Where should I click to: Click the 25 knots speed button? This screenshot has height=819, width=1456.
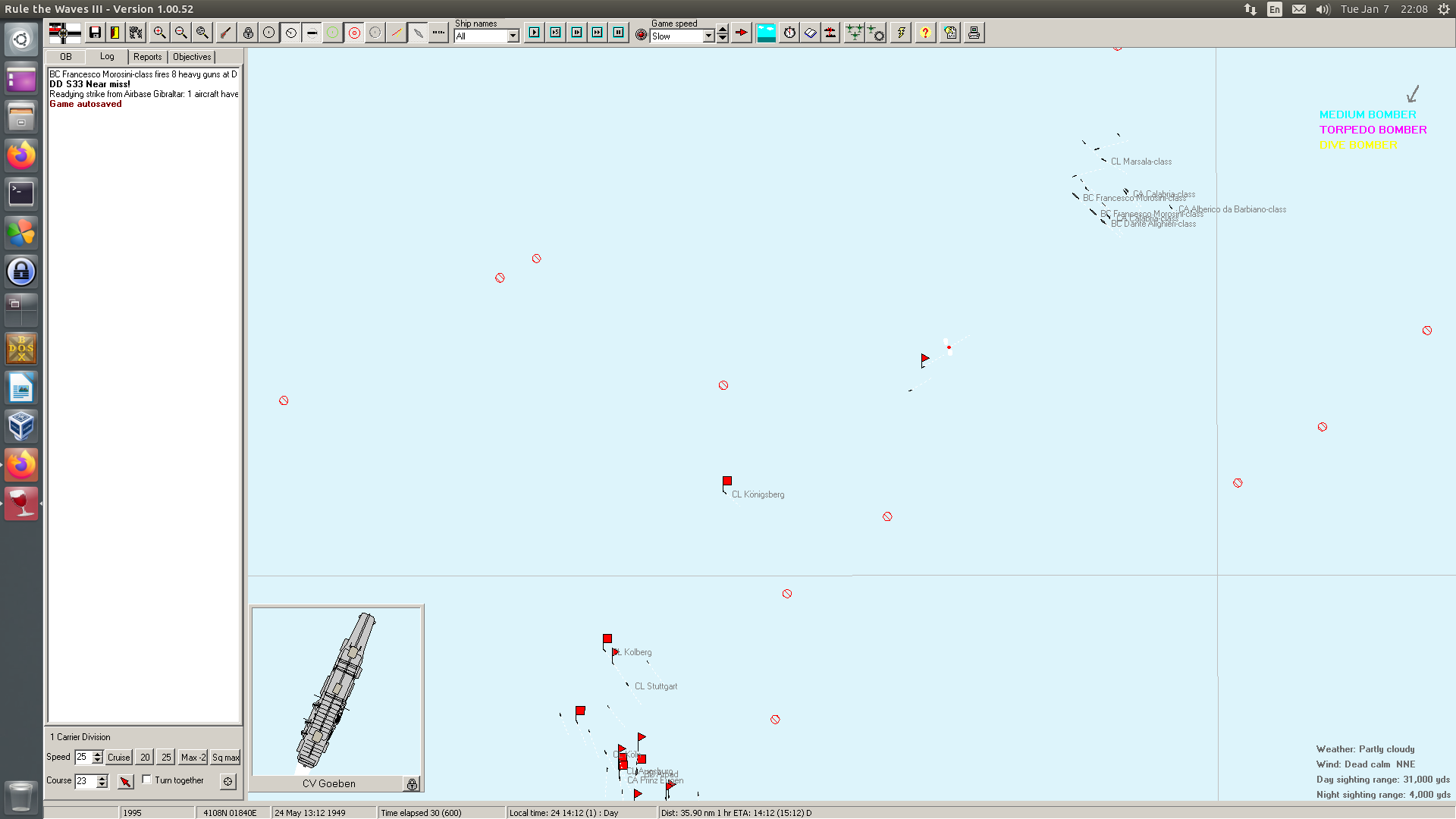(x=166, y=757)
